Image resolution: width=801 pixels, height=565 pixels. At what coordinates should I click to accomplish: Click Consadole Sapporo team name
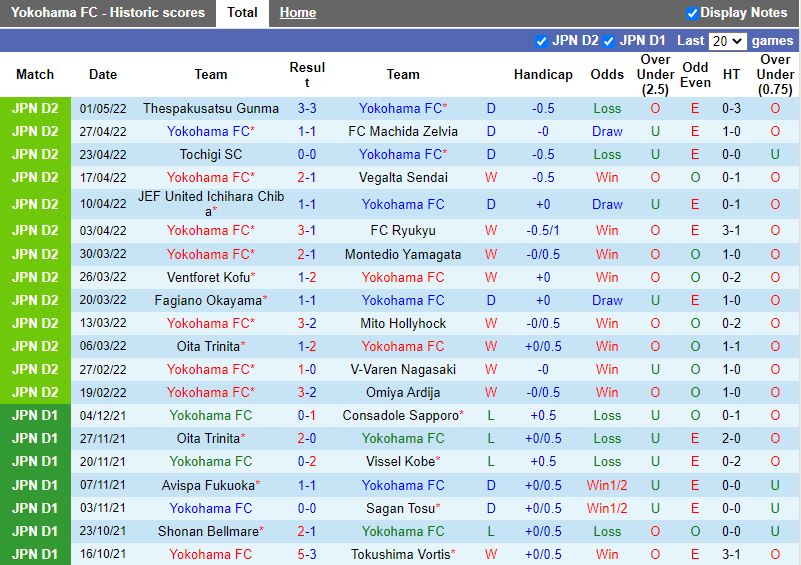tap(400, 415)
